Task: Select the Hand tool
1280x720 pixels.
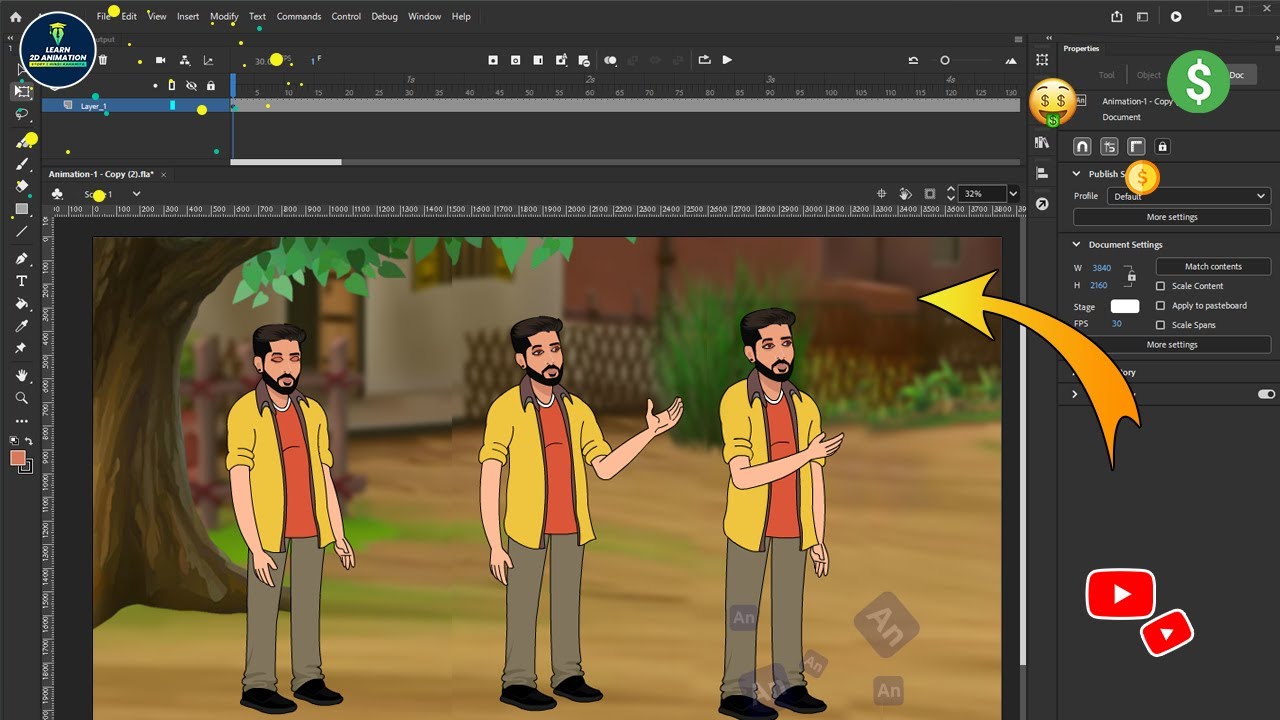Action: coord(21,375)
